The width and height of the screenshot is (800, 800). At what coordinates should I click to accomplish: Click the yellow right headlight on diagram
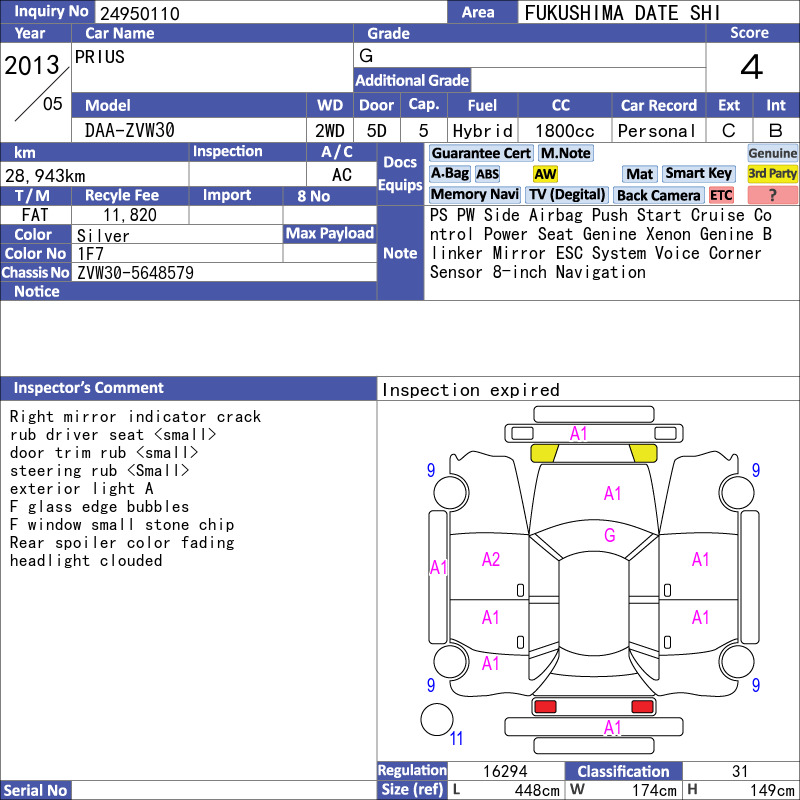(x=643, y=453)
